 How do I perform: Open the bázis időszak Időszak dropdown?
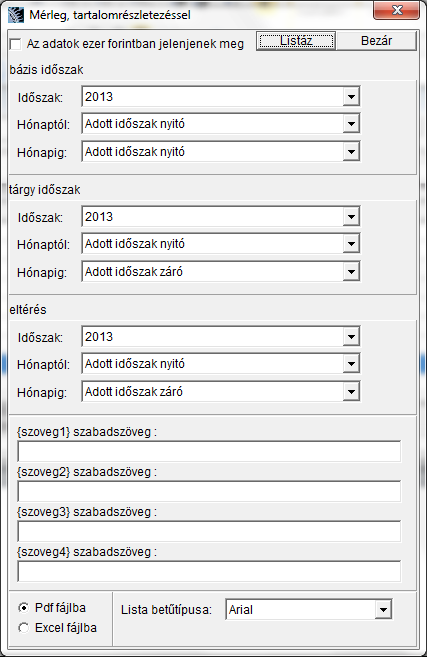click(351, 97)
